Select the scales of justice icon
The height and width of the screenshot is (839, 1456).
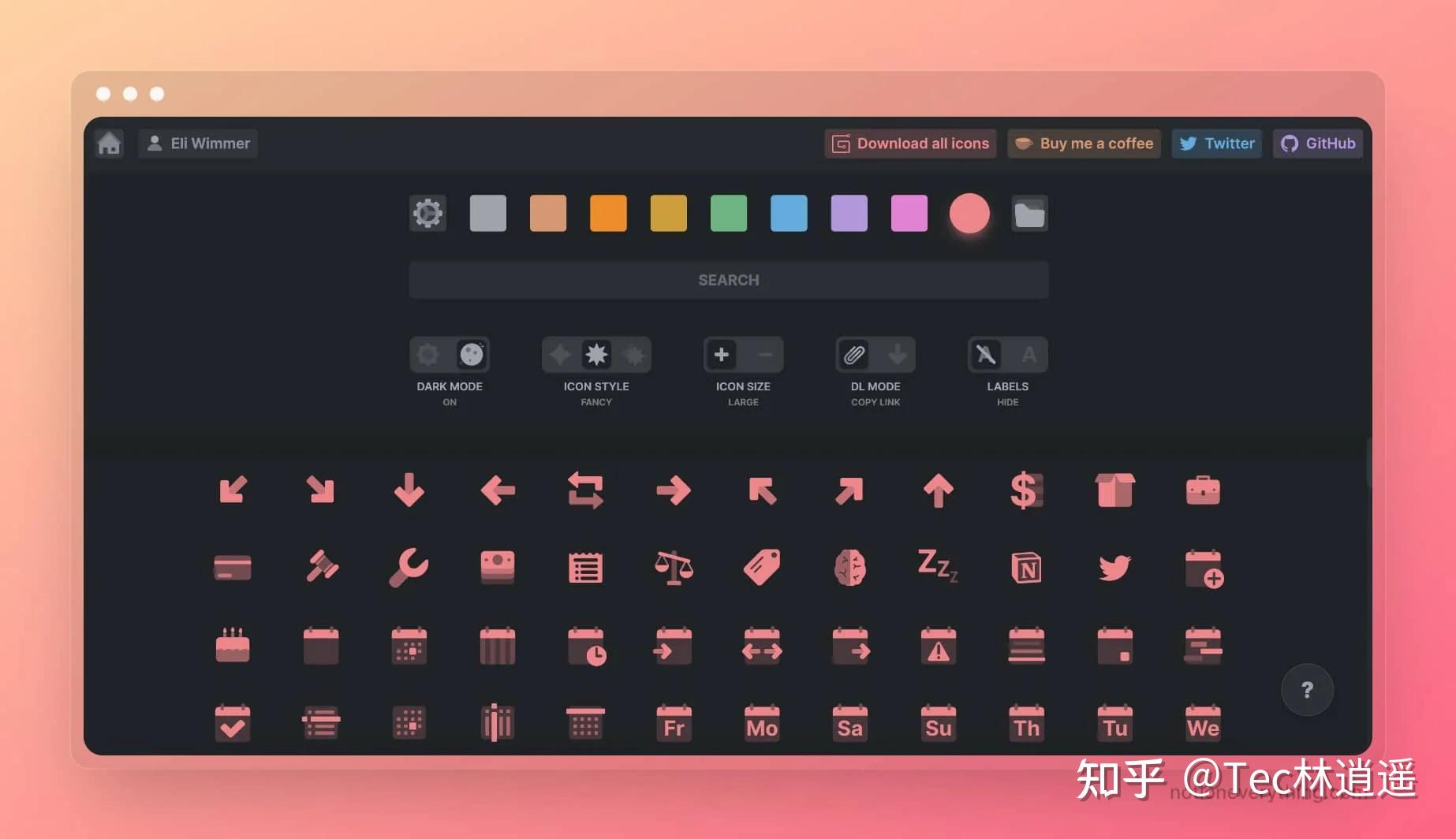(673, 567)
